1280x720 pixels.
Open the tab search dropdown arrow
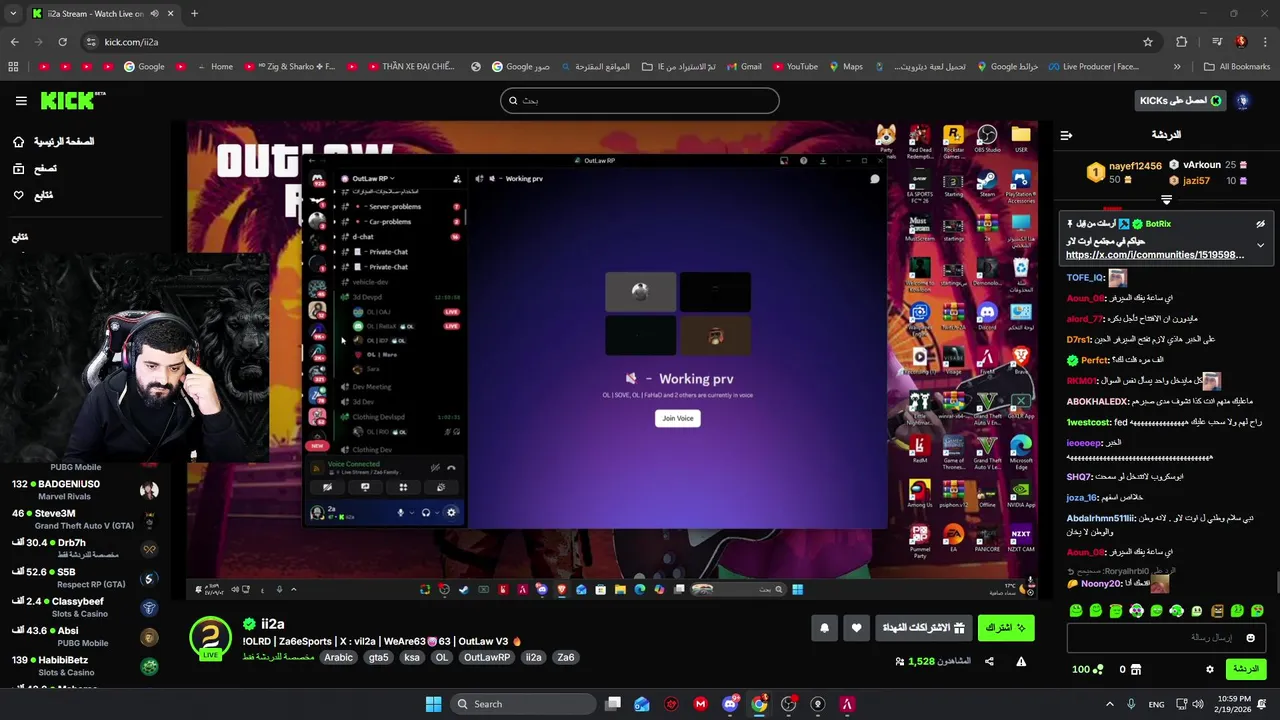pos(13,13)
